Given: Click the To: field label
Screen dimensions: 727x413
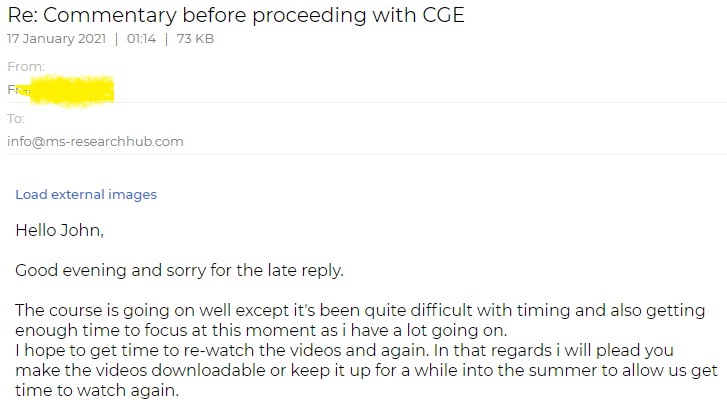Looking at the screenshot, I should coord(16,119).
